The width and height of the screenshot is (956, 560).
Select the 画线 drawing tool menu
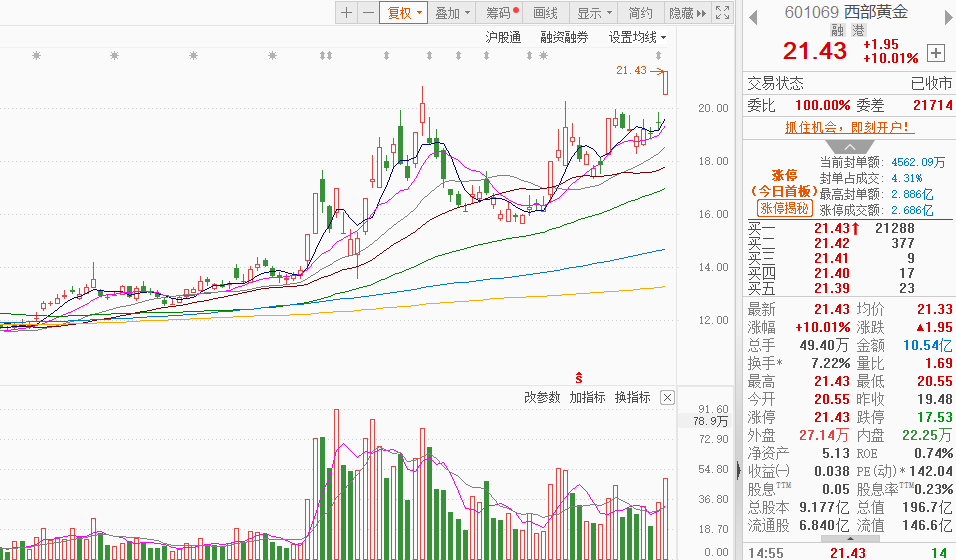(546, 13)
